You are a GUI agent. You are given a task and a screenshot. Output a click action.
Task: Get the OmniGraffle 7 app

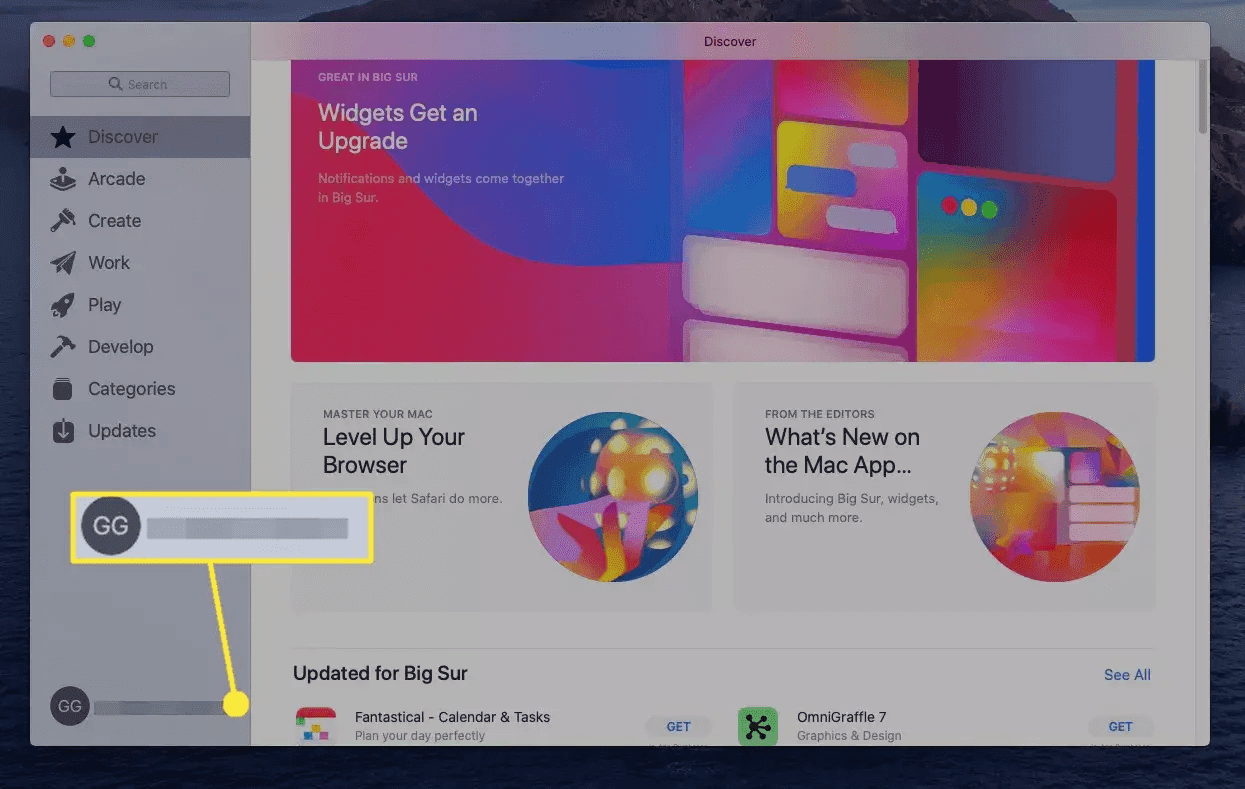(1121, 727)
